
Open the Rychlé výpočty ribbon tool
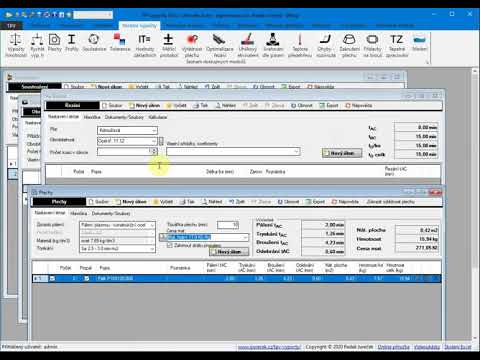(x=37, y=45)
